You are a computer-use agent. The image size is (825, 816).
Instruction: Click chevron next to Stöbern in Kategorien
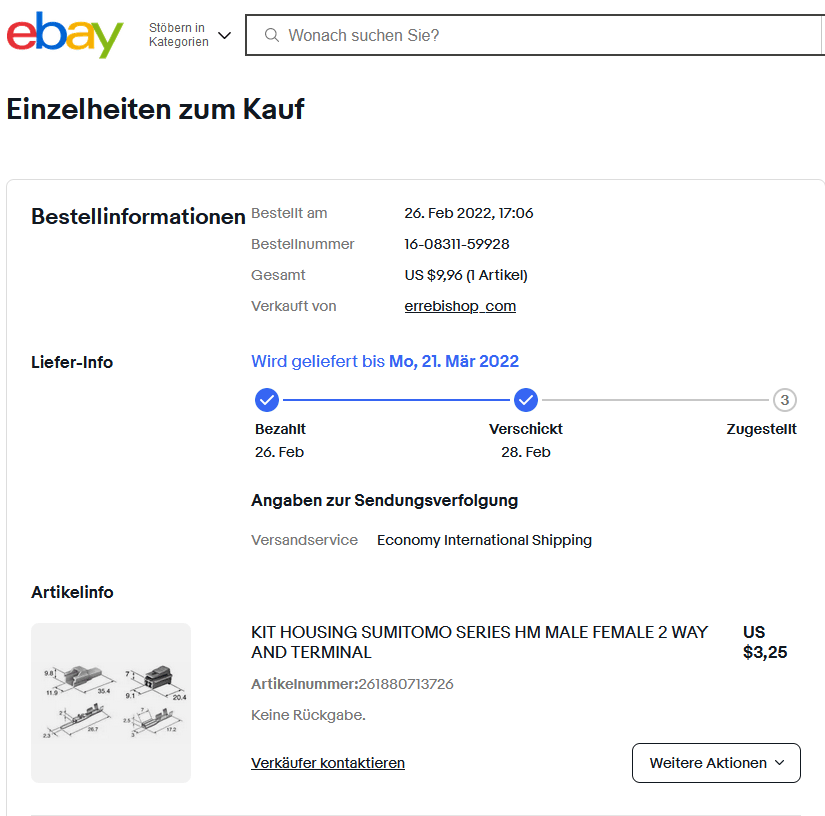pyautogui.click(x=224, y=36)
